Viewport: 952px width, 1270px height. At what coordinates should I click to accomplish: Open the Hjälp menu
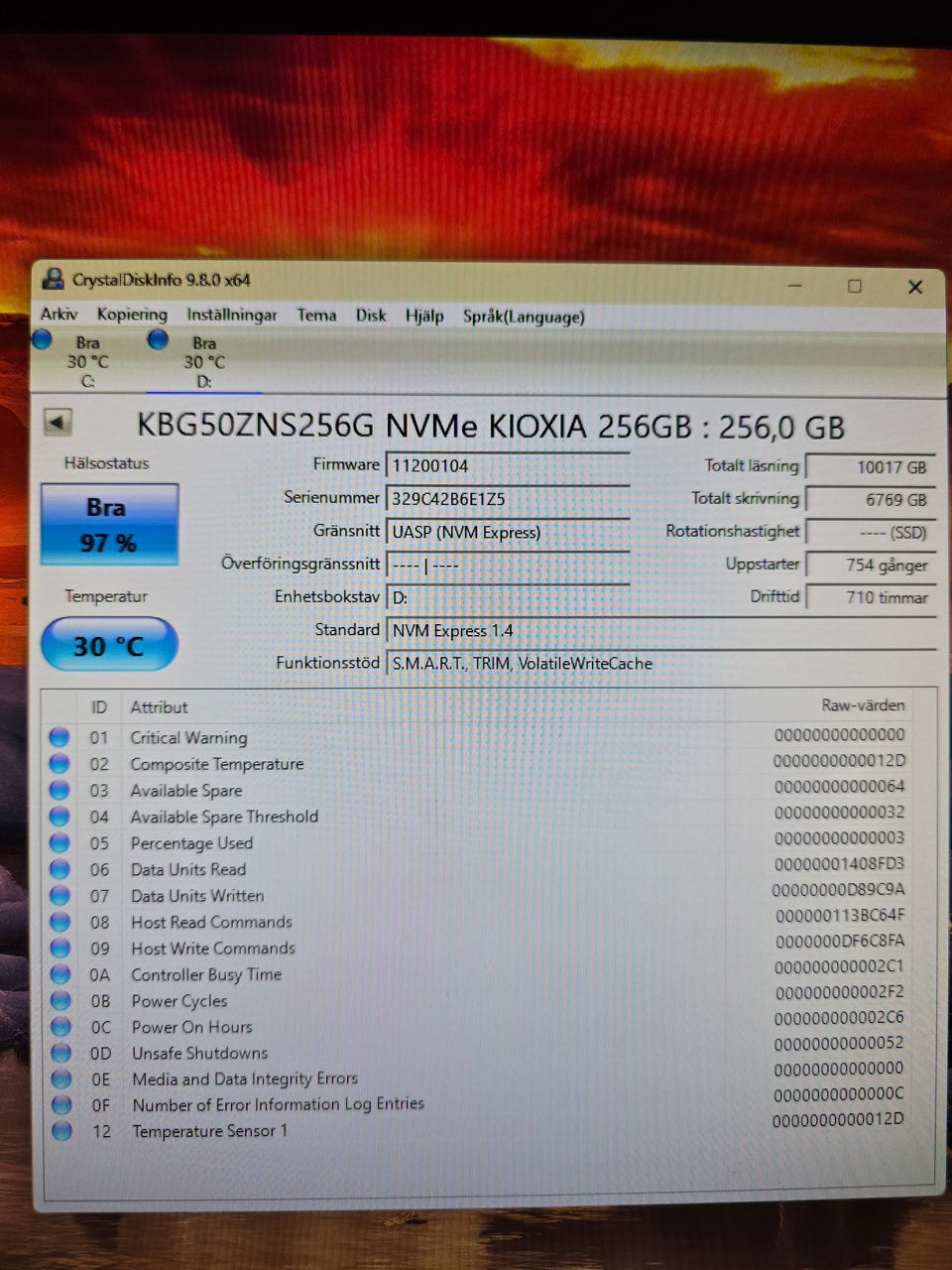point(424,317)
